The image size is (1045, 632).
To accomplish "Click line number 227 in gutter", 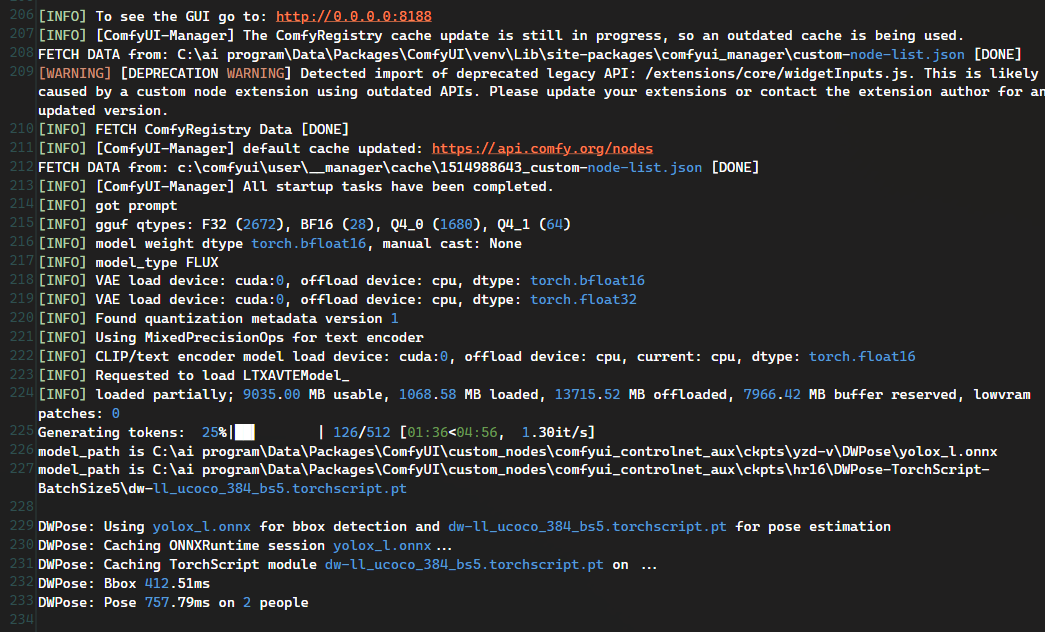I will coord(22,469).
